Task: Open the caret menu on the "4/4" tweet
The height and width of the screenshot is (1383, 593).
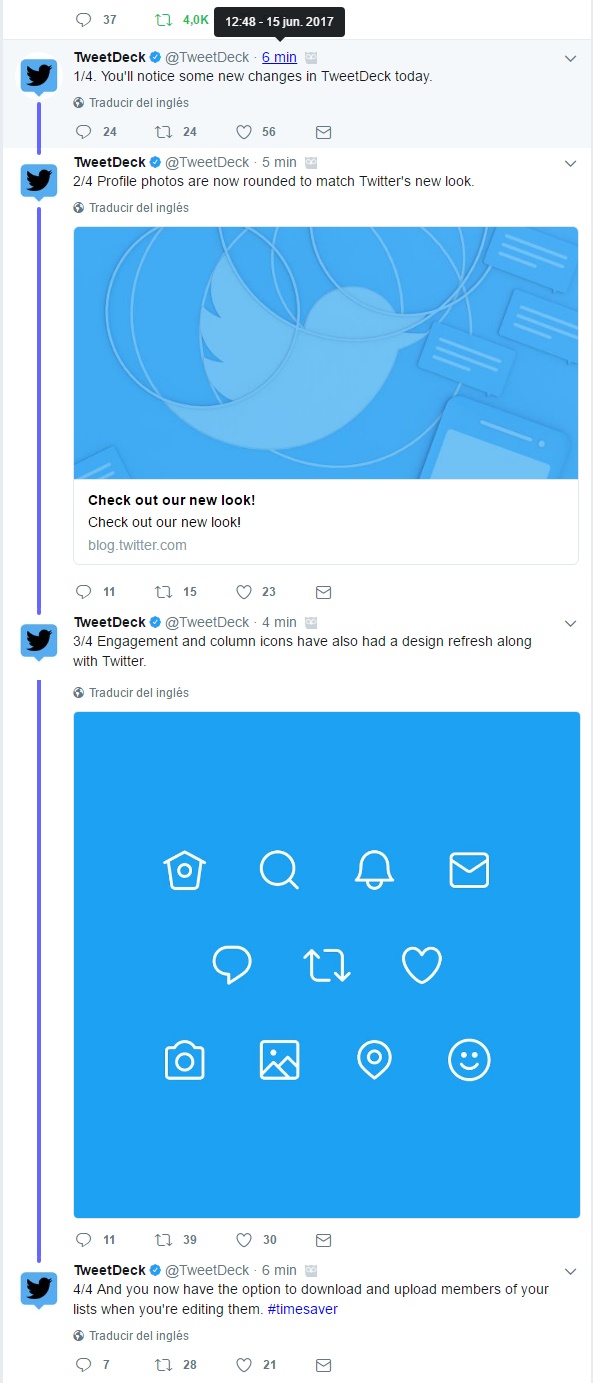Action: (x=570, y=1270)
